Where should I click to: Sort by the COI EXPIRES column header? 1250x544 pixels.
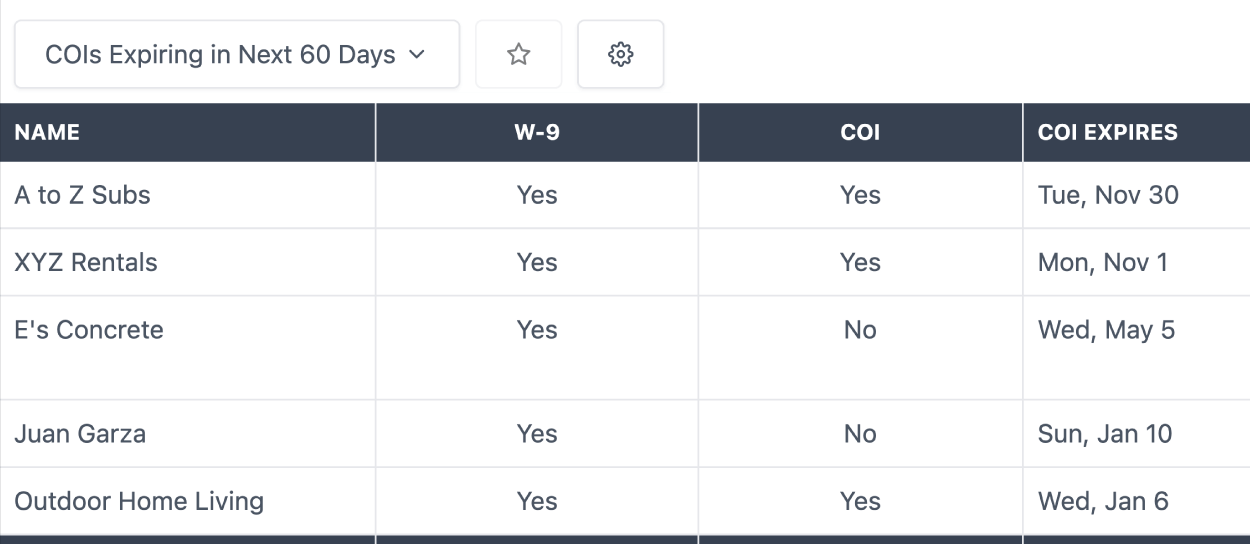(1107, 132)
